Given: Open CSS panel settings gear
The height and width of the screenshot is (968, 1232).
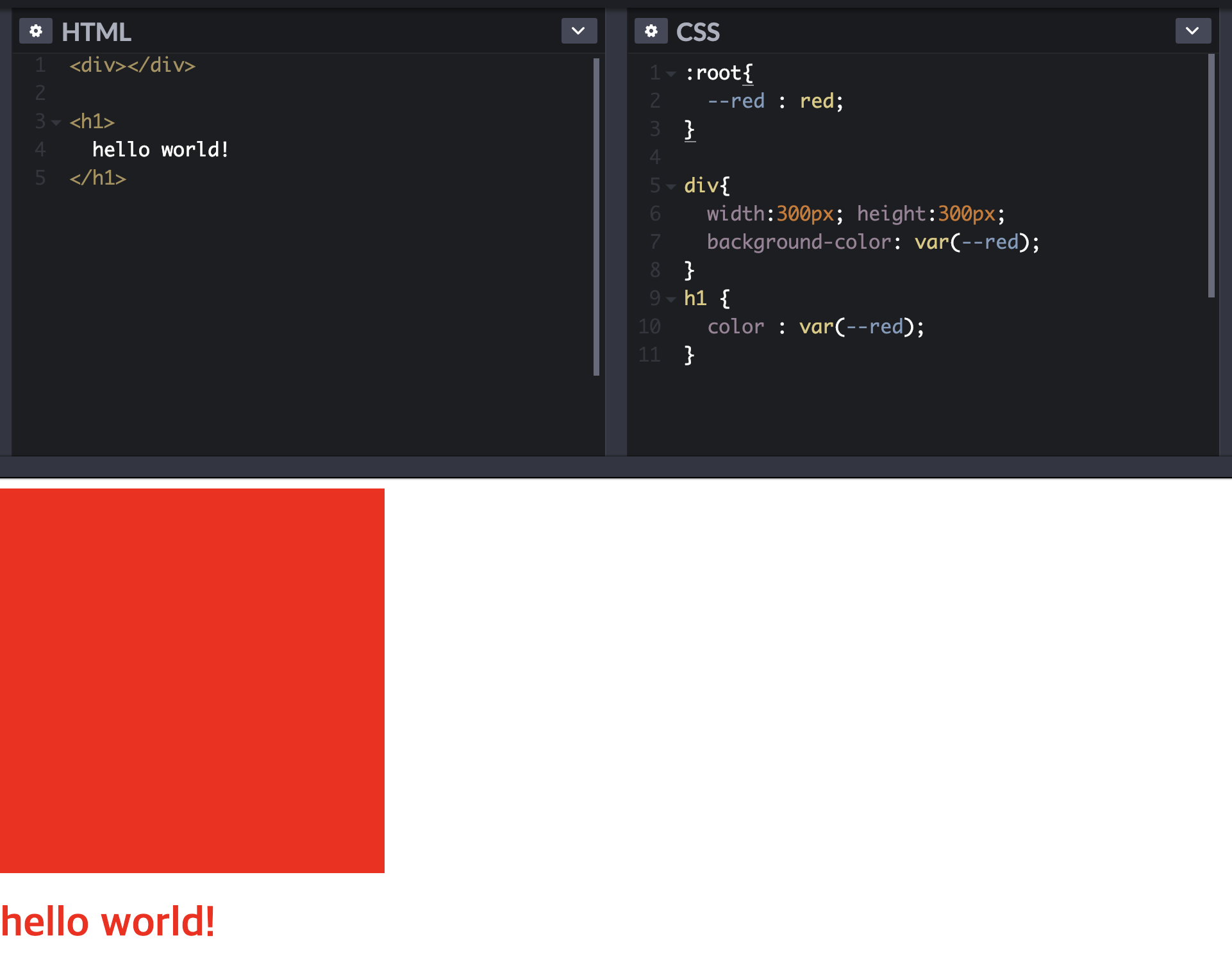Looking at the screenshot, I should pos(651,31).
